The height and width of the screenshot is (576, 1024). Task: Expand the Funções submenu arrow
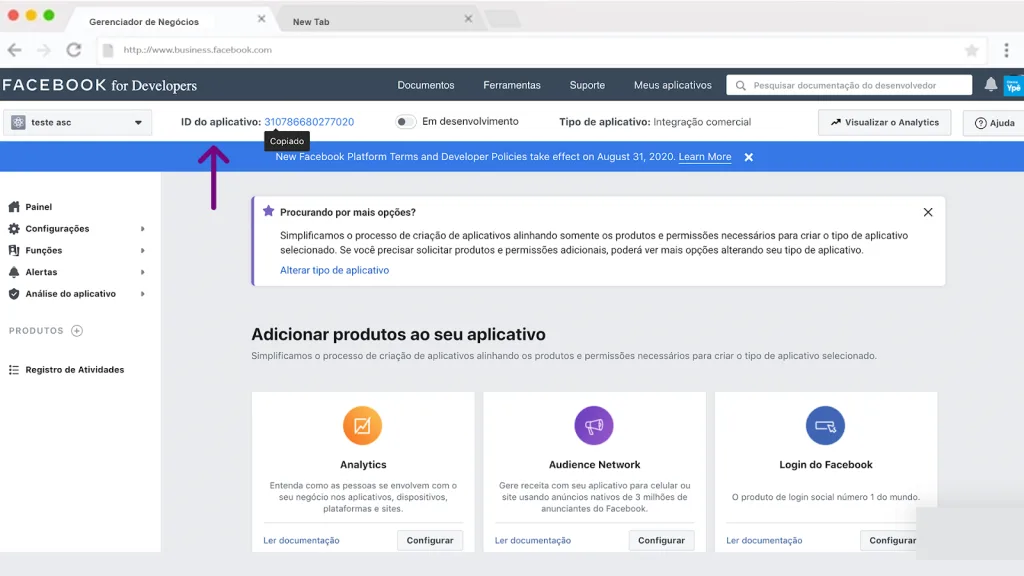142,250
